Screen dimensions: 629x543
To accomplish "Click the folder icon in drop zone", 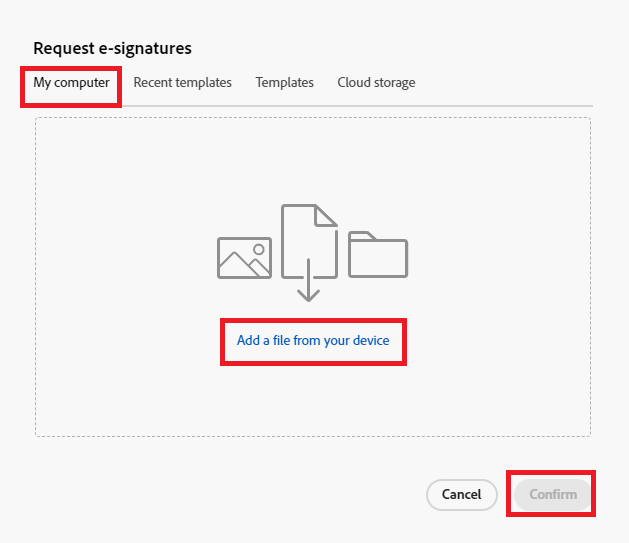I will 378,254.
